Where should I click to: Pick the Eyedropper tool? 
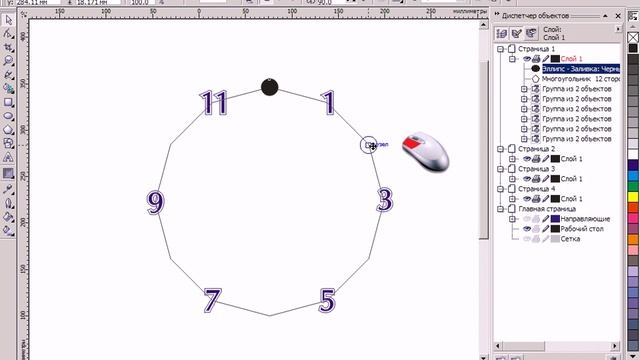click(x=8, y=189)
